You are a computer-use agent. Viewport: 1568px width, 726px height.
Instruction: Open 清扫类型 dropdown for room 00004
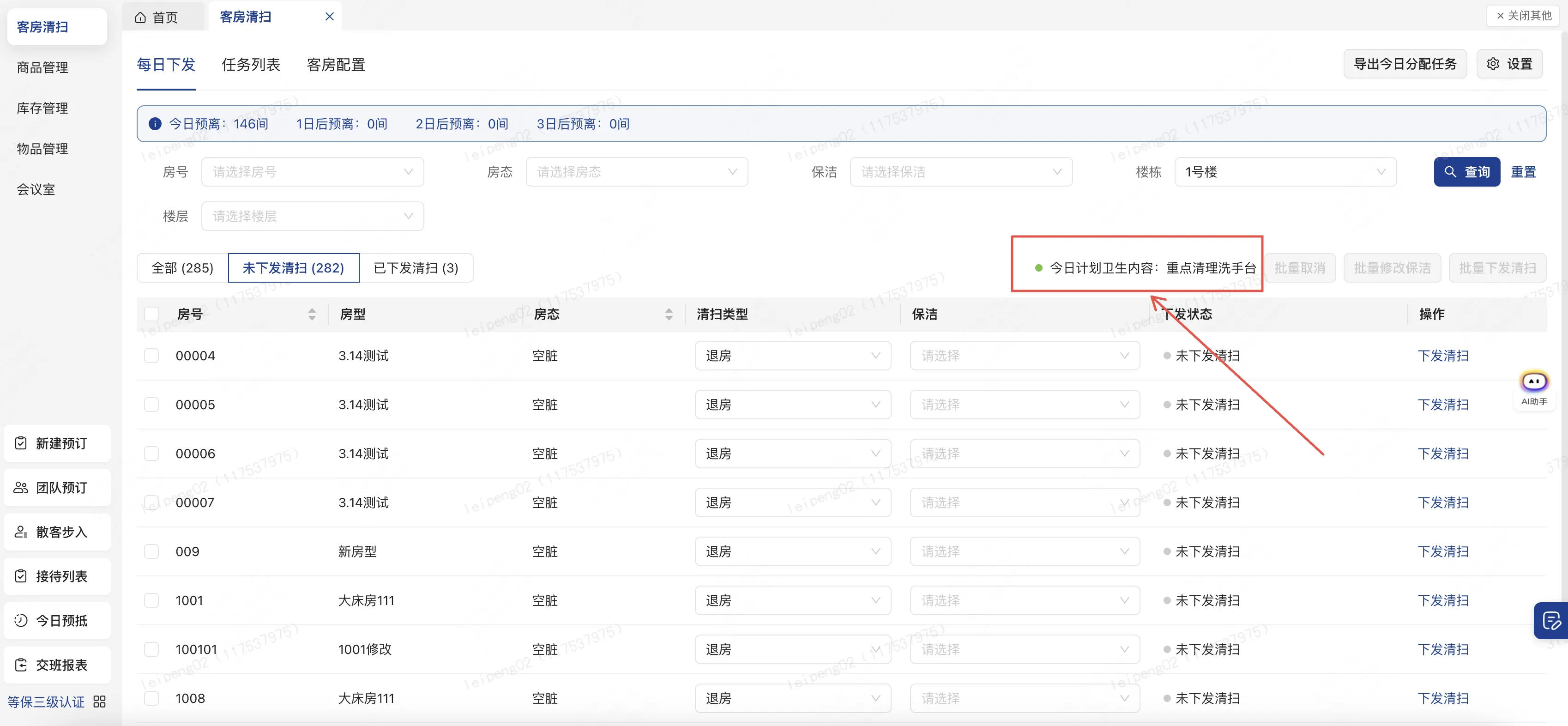pos(792,356)
